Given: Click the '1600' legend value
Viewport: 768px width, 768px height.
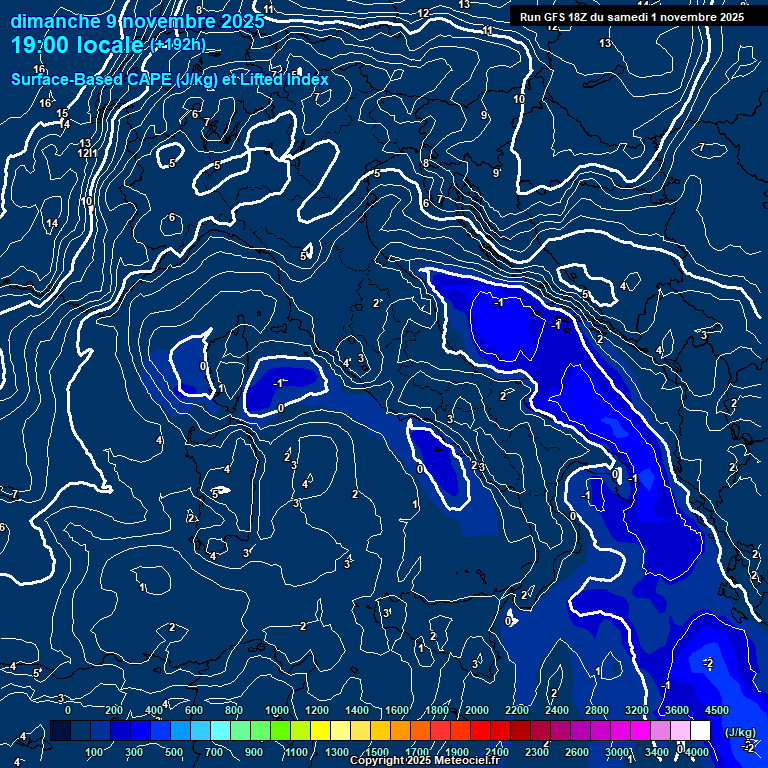Looking at the screenshot, I should pyautogui.click(x=397, y=710).
